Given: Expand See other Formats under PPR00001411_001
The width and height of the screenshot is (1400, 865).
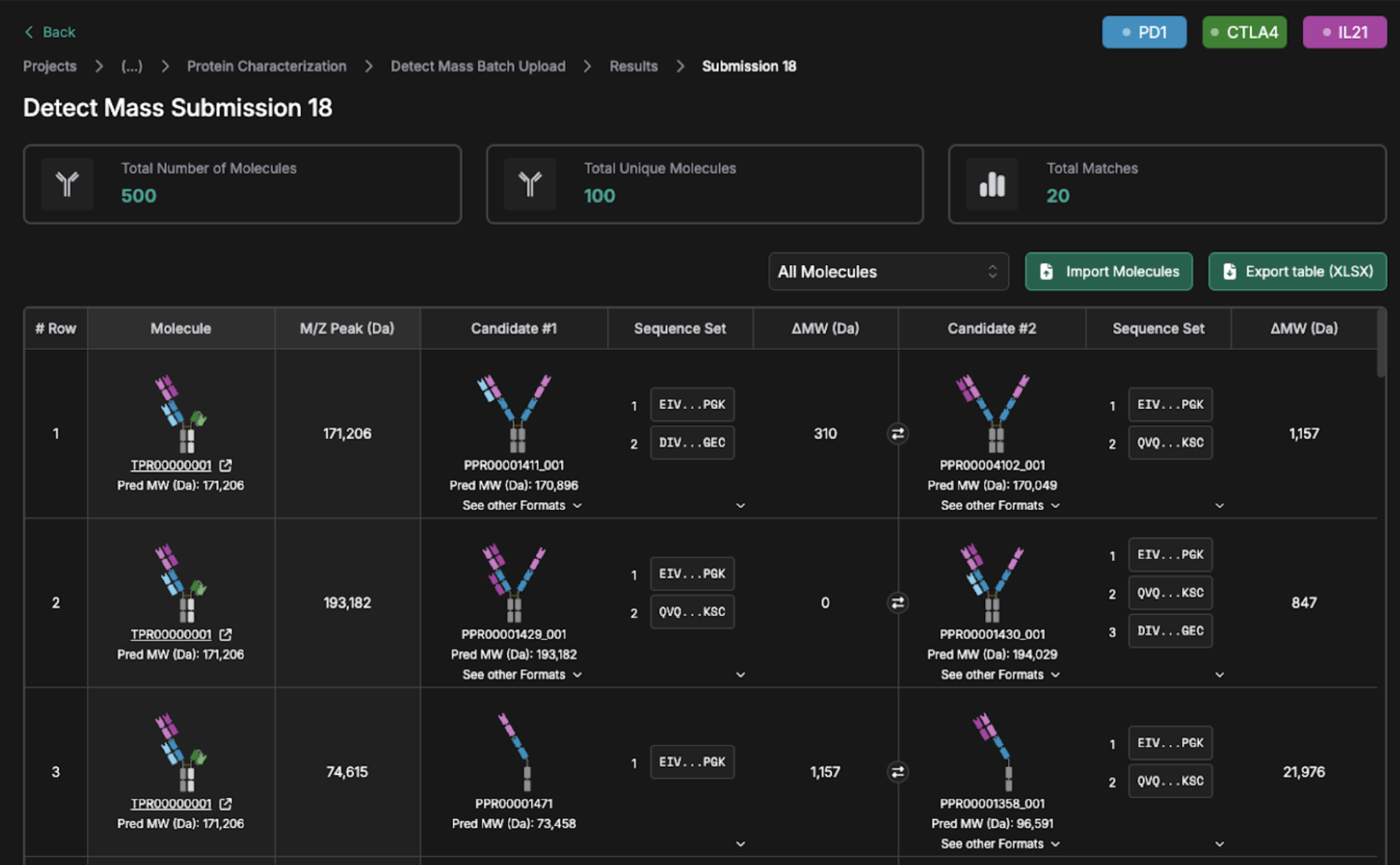Looking at the screenshot, I should pos(521,506).
